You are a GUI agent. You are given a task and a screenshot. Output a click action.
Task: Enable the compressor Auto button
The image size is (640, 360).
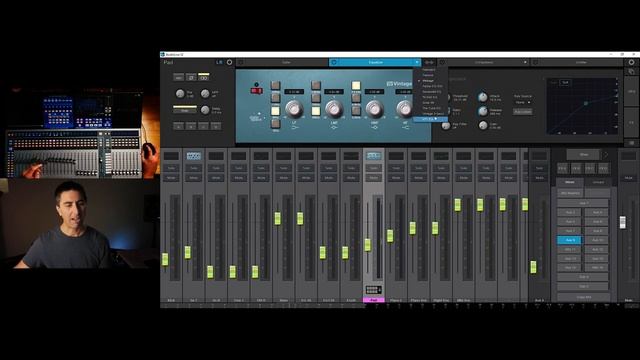tap(523, 111)
